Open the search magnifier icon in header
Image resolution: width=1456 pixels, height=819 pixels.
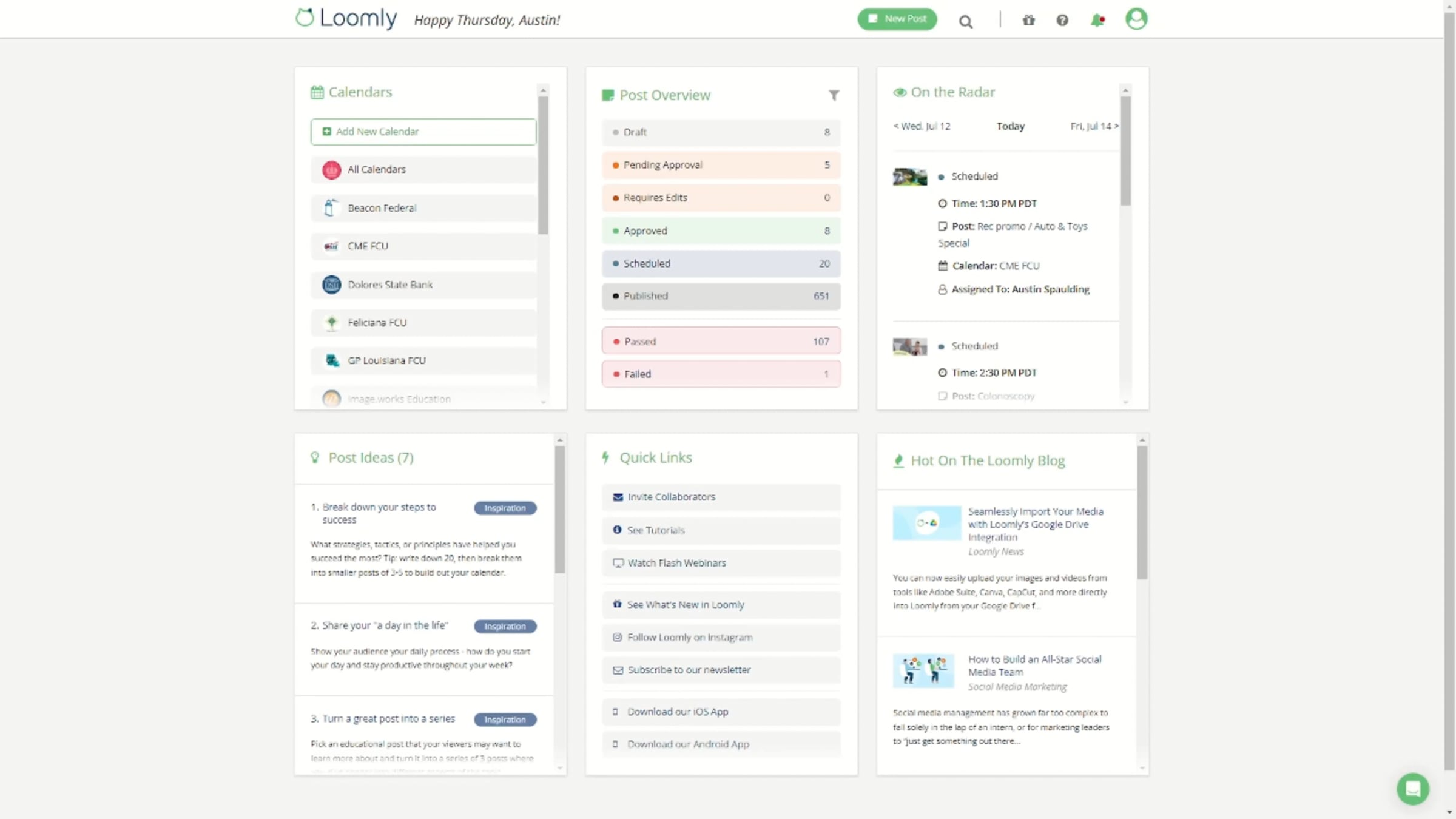click(965, 22)
